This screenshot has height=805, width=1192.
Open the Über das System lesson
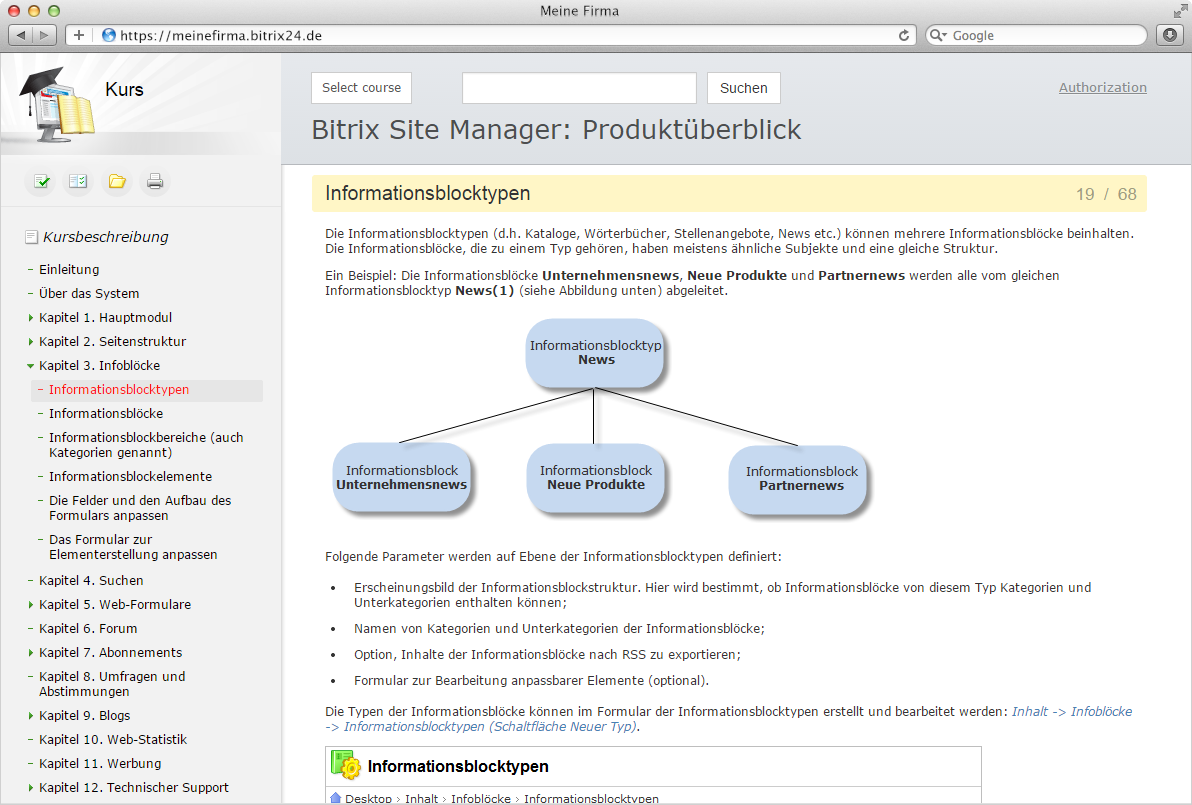point(89,293)
